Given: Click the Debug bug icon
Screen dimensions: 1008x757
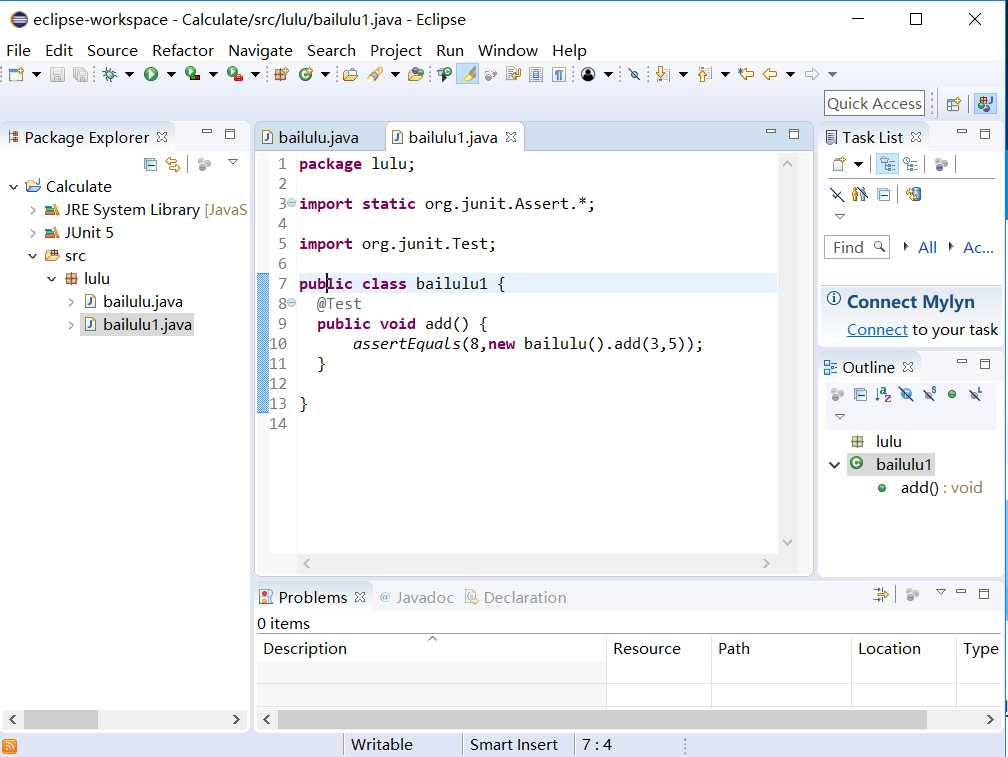Looking at the screenshot, I should [109, 74].
